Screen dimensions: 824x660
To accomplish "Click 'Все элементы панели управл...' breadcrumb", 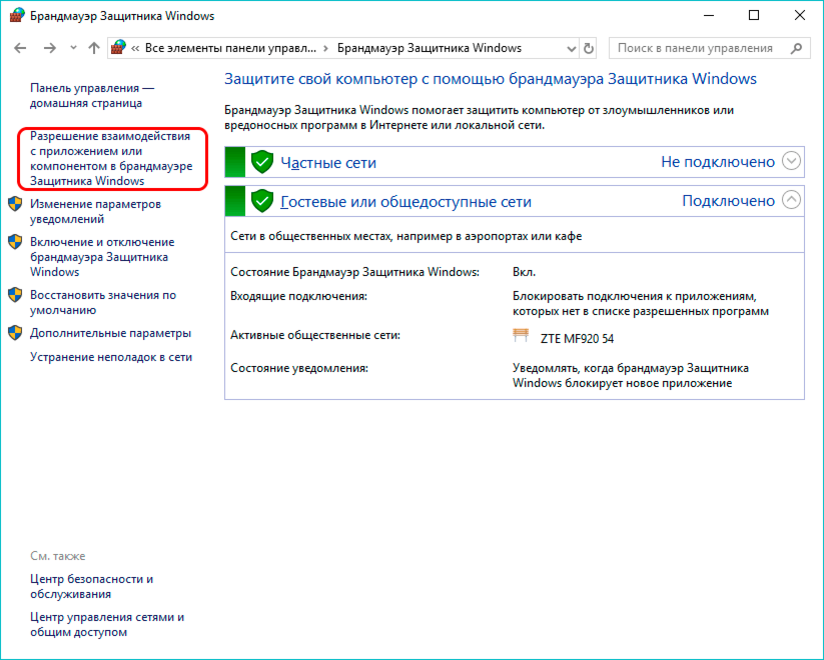I will 231,48.
